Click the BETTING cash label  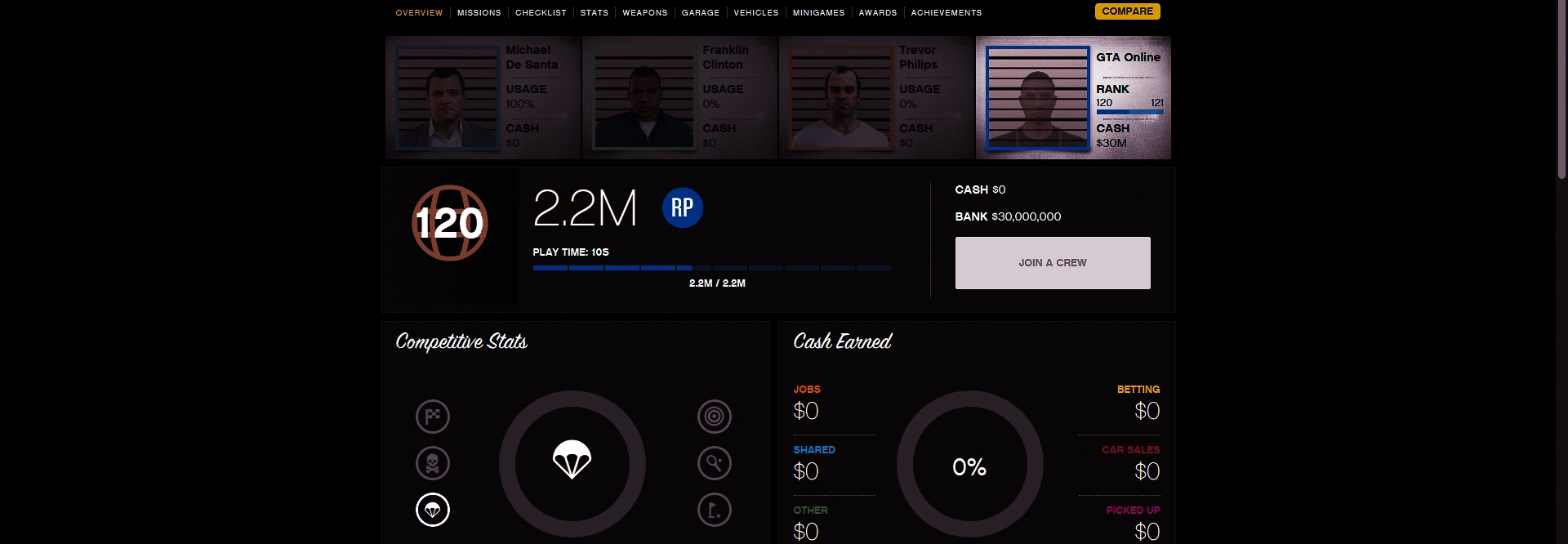click(x=1138, y=390)
